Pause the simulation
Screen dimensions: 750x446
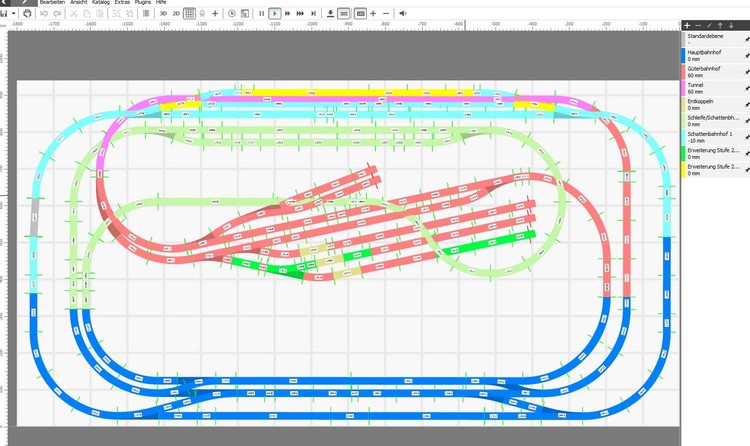(x=262, y=13)
